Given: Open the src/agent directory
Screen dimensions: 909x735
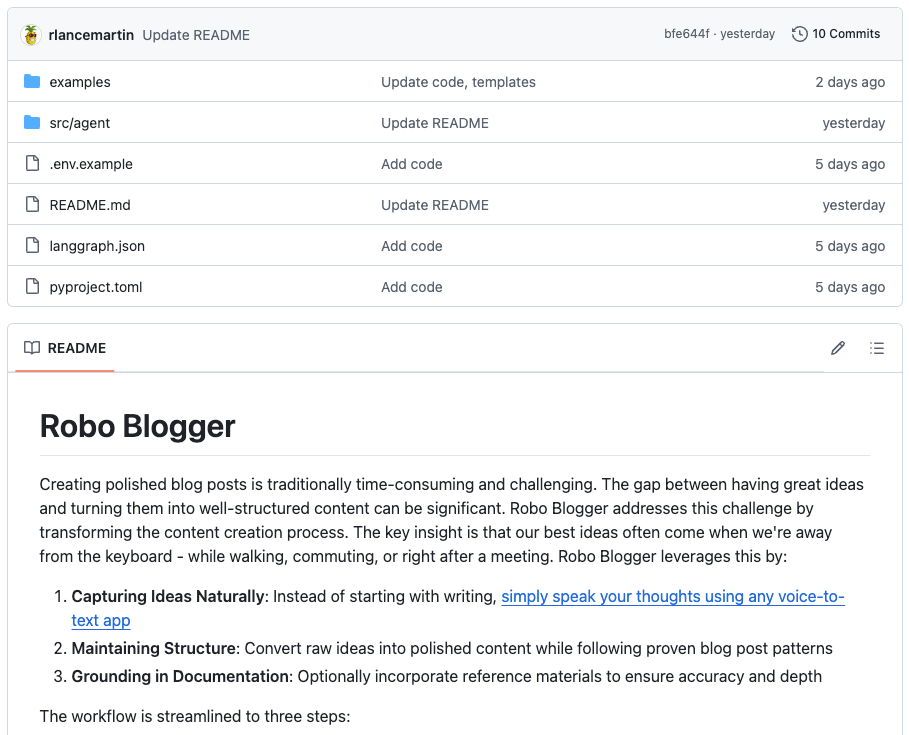Looking at the screenshot, I should pyautogui.click(x=79, y=123).
